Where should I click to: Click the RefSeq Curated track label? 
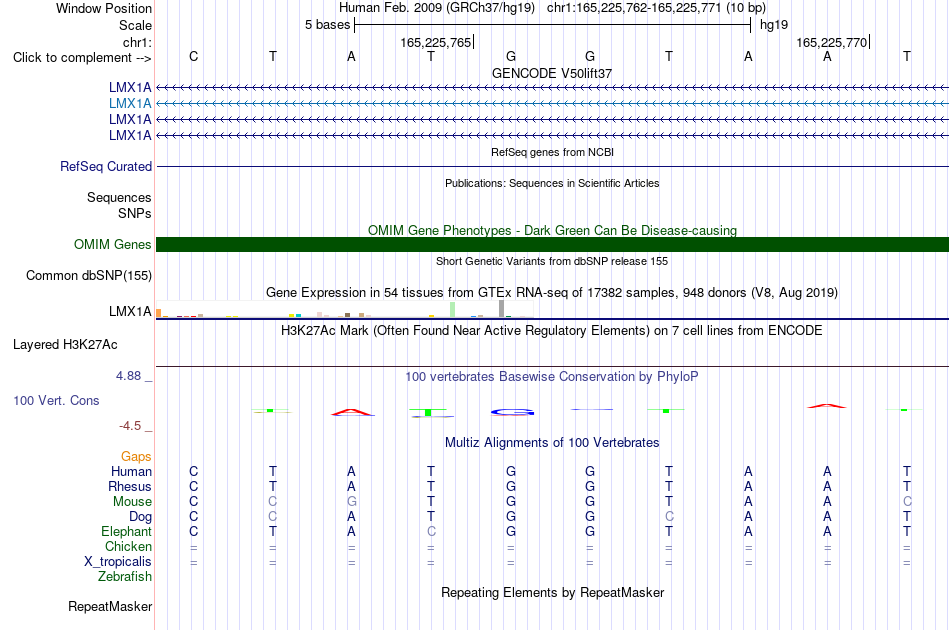tap(105, 167)
